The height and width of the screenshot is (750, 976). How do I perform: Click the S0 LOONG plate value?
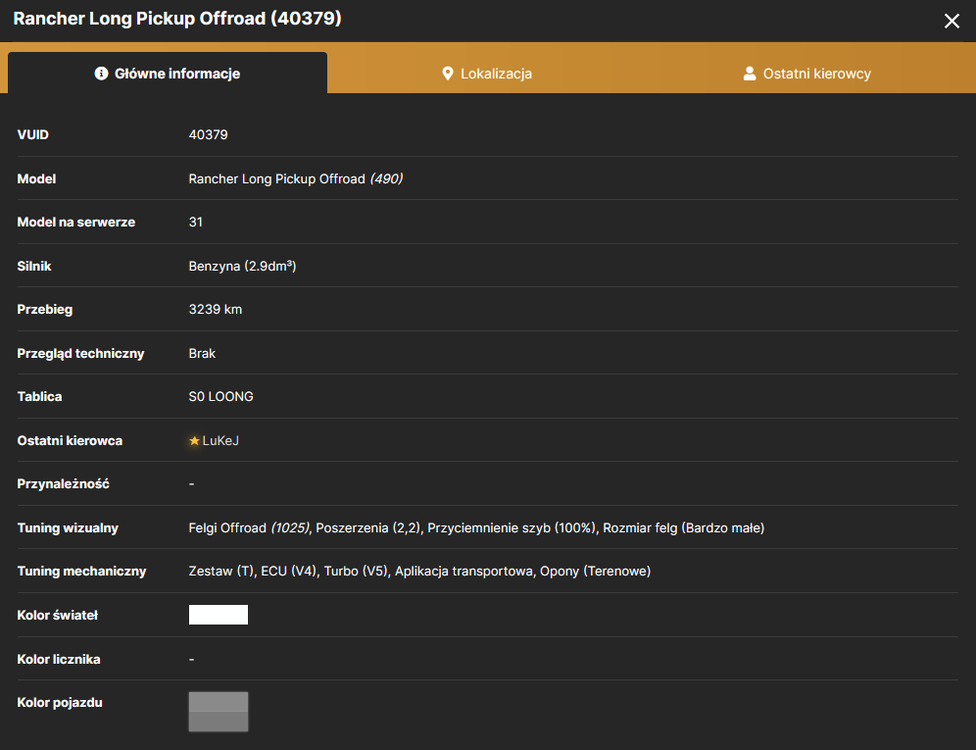pos(221,396)
